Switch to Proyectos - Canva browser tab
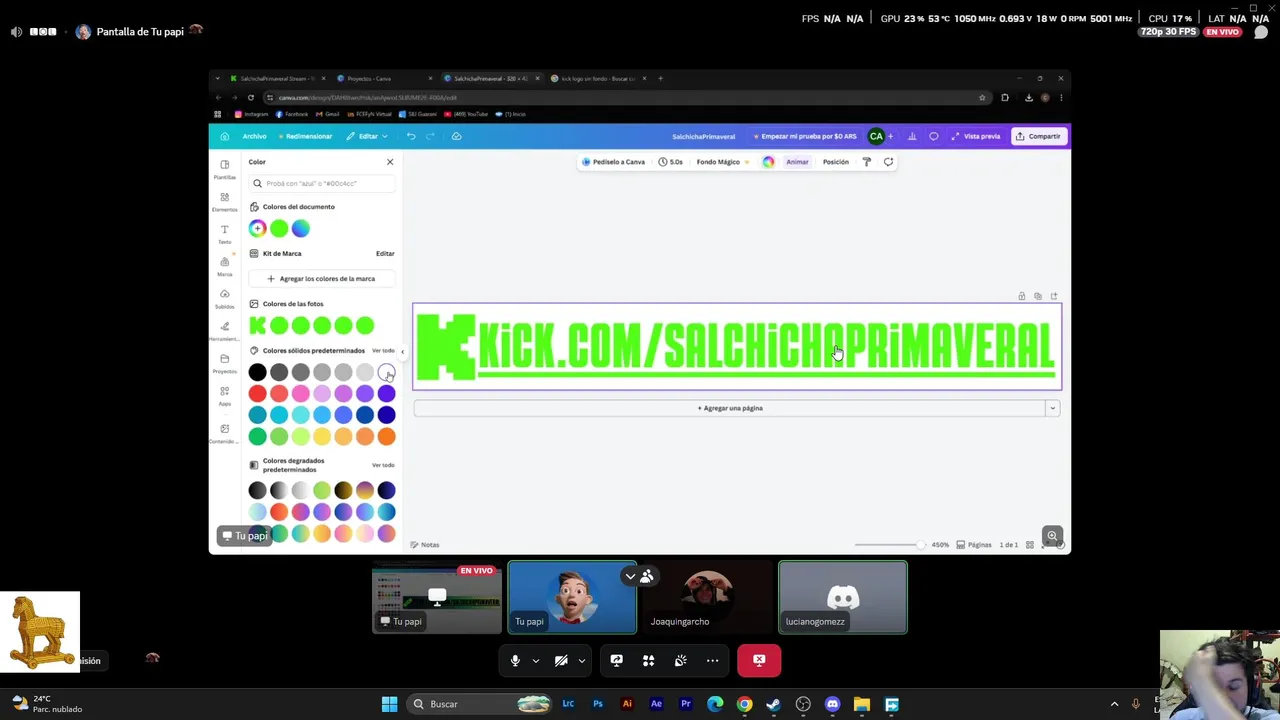 (384, 78)
